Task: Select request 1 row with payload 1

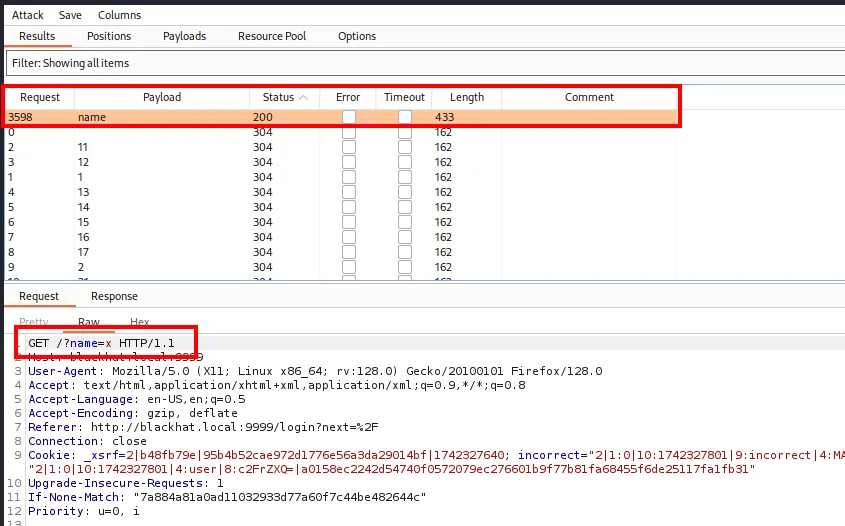Action: [x=341, y=177]
